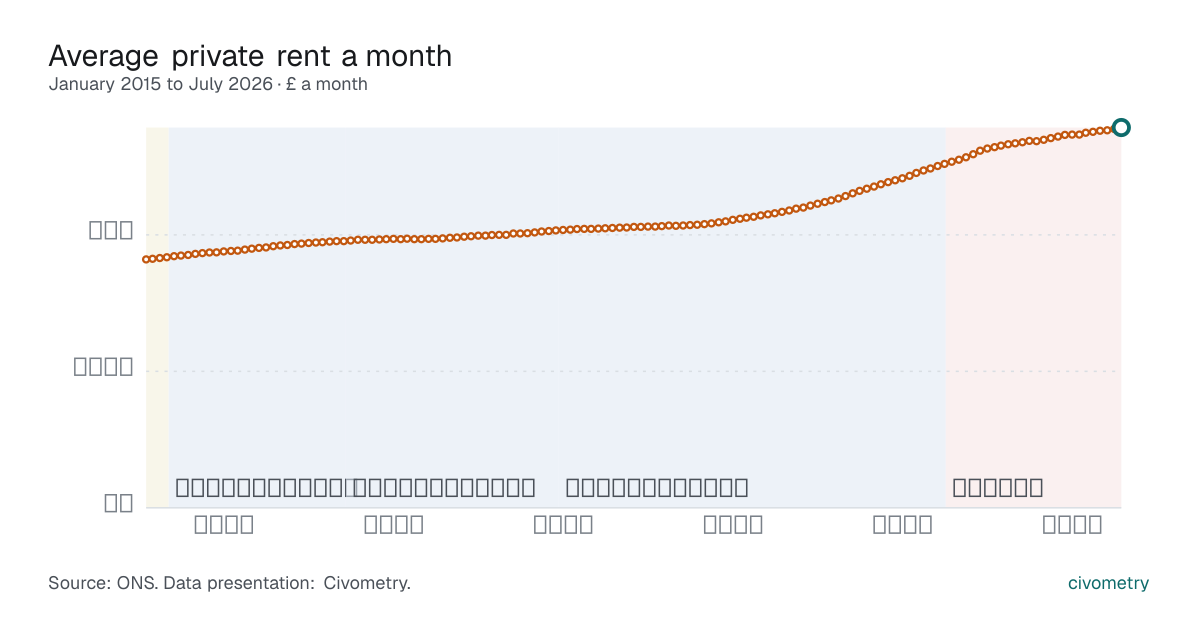Click the middle dashed horizontal gridline
This screenshot has height=630, width=1200.
(x=633, y=371)
